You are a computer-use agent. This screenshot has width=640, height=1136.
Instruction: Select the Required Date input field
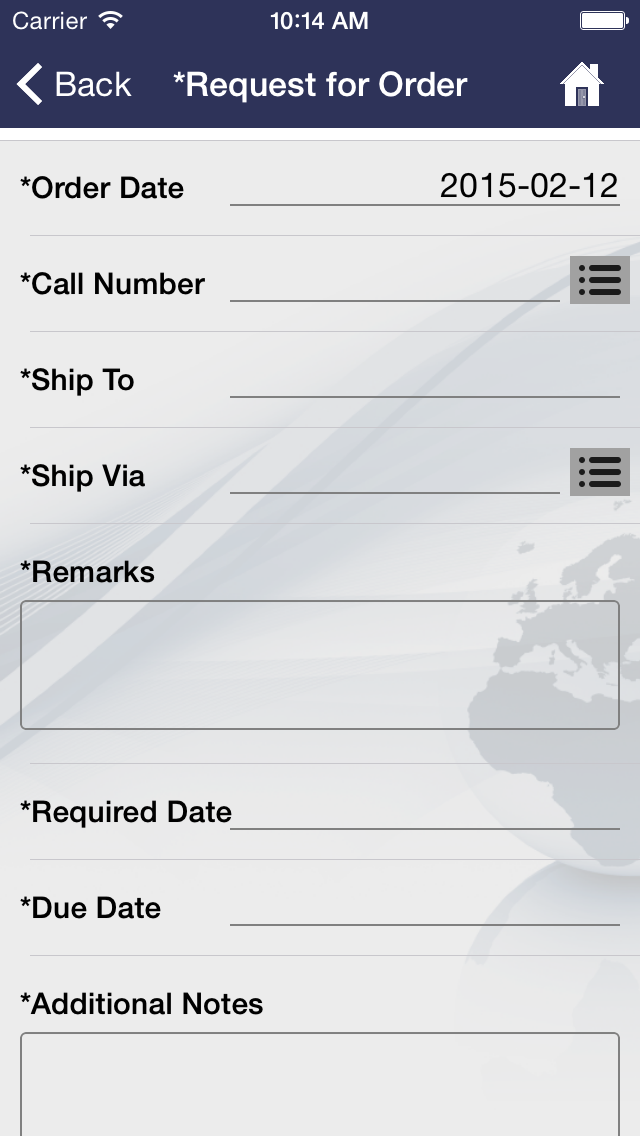pyautogui.click(x=425, y=811)
